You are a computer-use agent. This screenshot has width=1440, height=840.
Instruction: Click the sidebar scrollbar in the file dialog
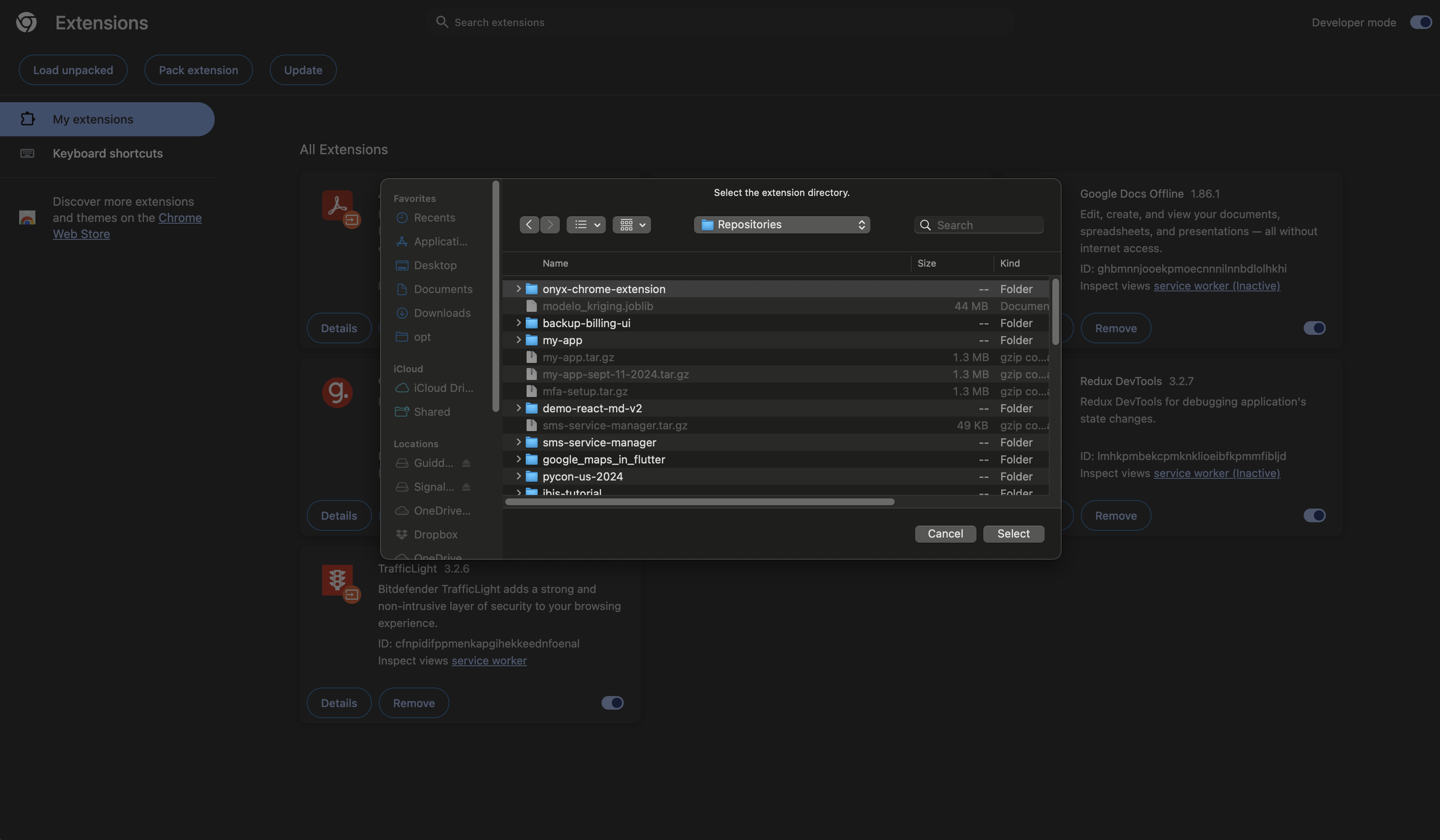[495, 296]
